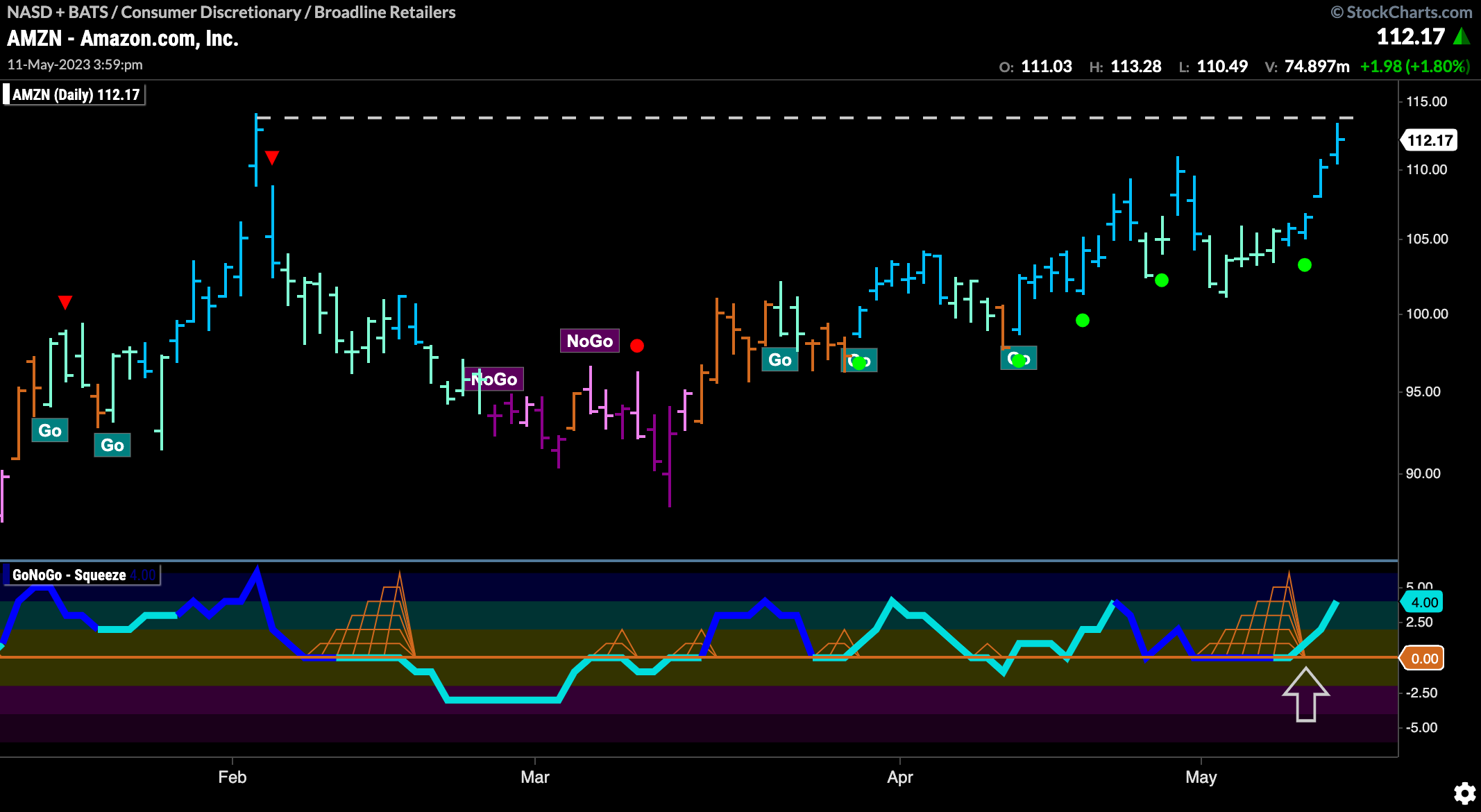Screen dimensions: 1481x812
Task: Click the 11-May-2023 3:59:pm timestamp
Action: click(75, 65)
